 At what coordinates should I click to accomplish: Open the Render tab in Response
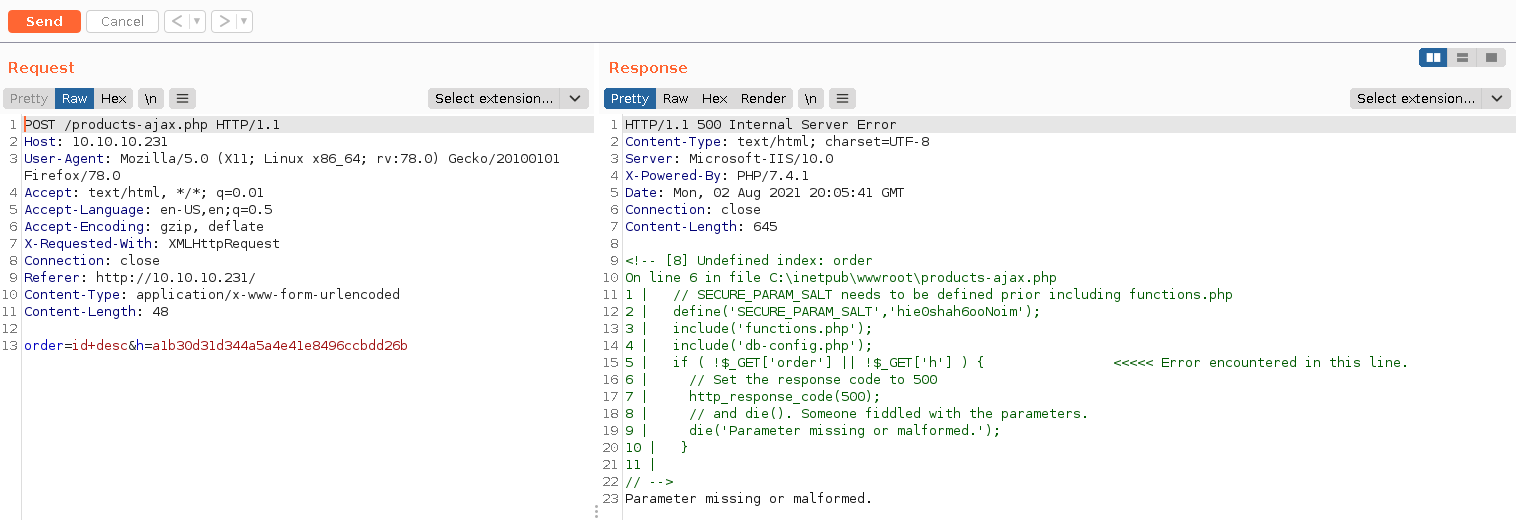pyautogui.click(x=763, y=98)
